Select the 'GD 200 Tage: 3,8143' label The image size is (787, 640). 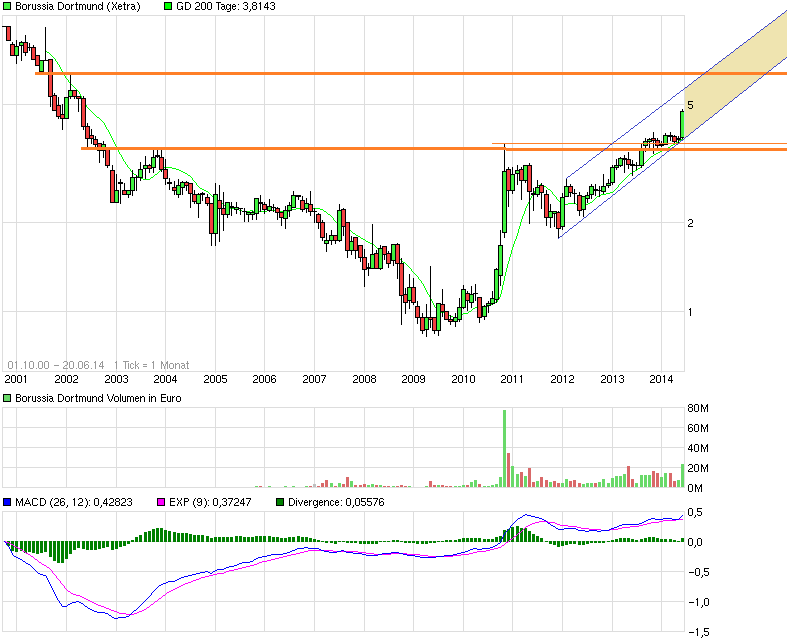point(226,7)
